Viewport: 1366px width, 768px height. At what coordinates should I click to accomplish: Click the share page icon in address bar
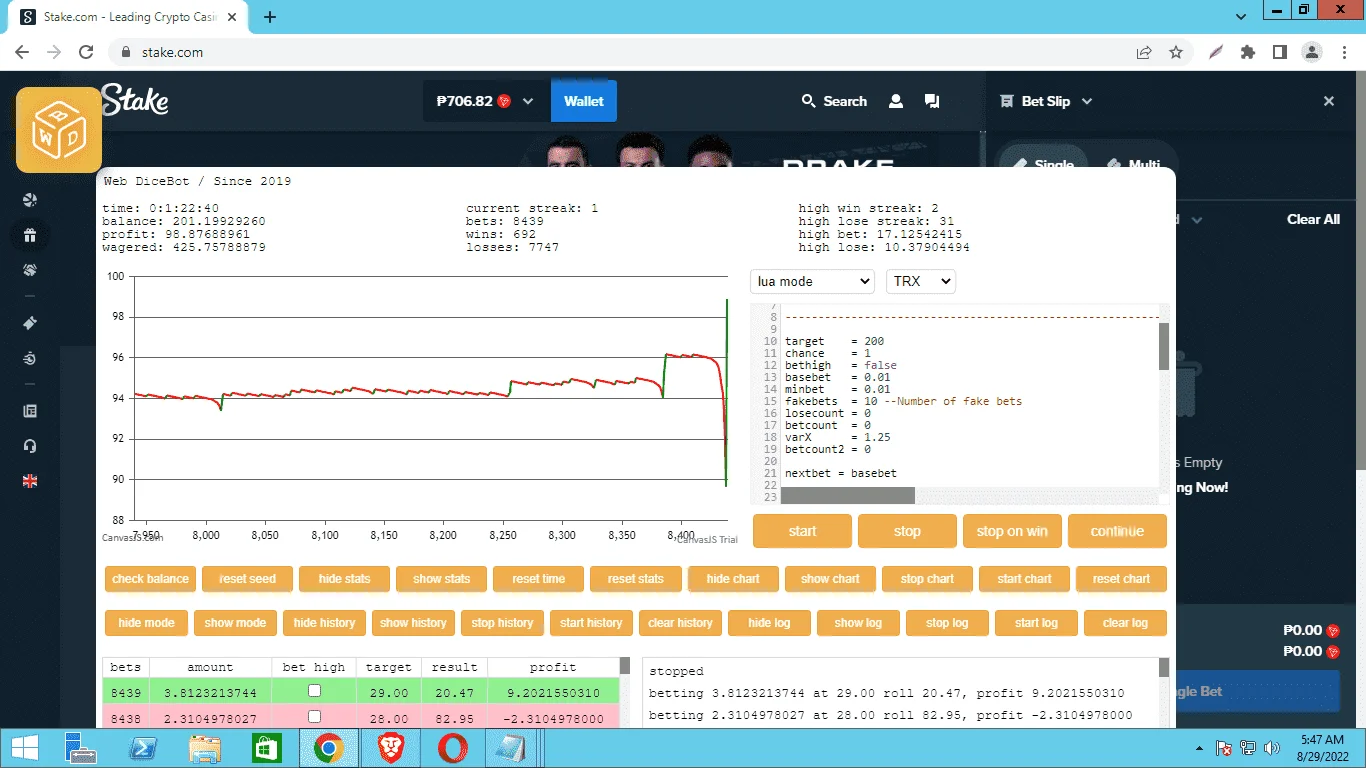pos(1143,52)
